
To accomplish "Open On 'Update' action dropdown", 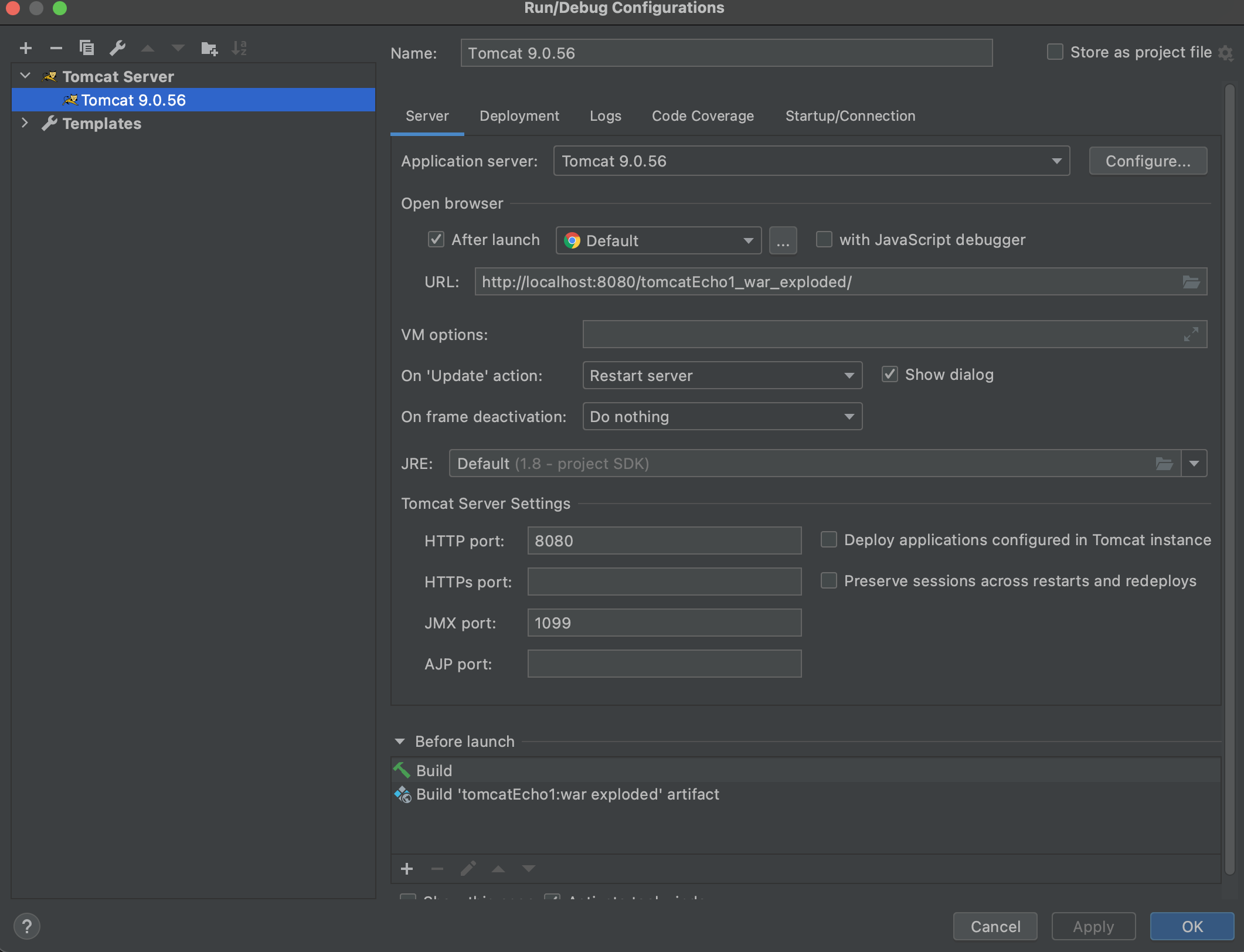I will [722, 375].
